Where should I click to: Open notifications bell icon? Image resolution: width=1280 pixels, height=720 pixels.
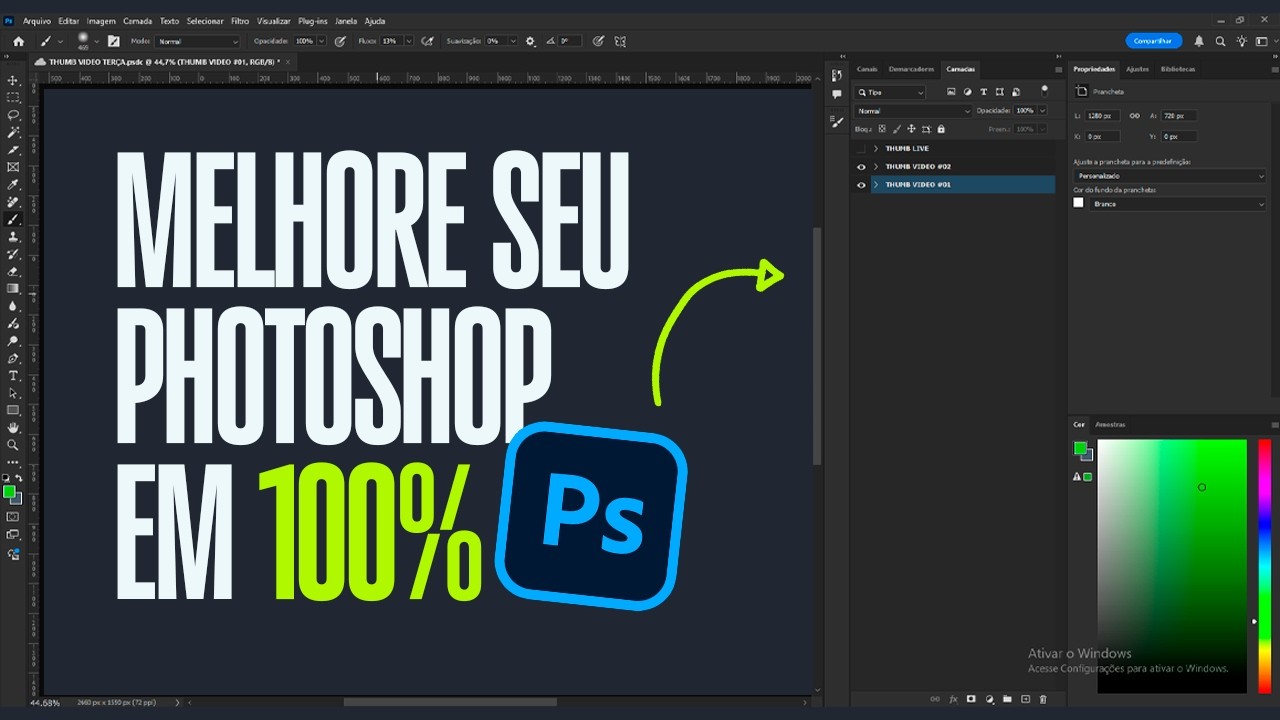pyautogui.click(x=1199, y=41)
